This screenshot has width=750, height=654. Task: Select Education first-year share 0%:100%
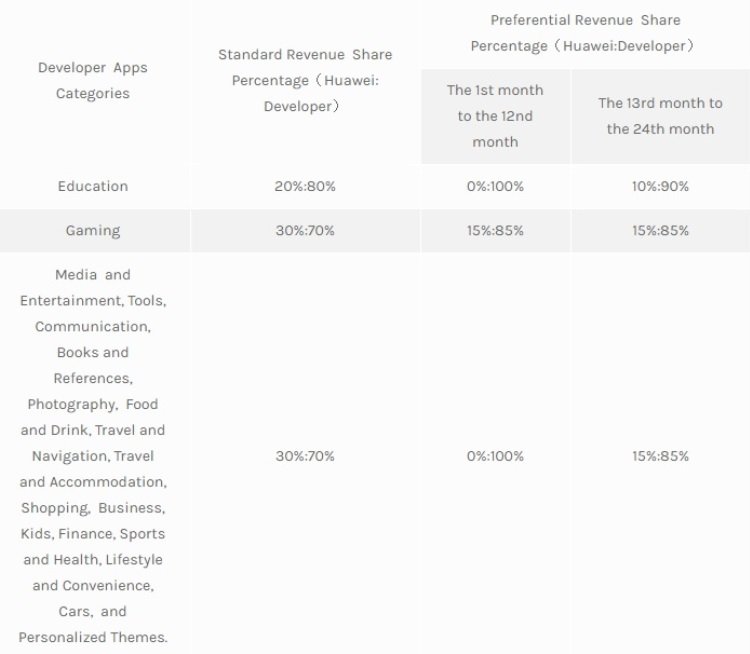[x=495, y=186]
